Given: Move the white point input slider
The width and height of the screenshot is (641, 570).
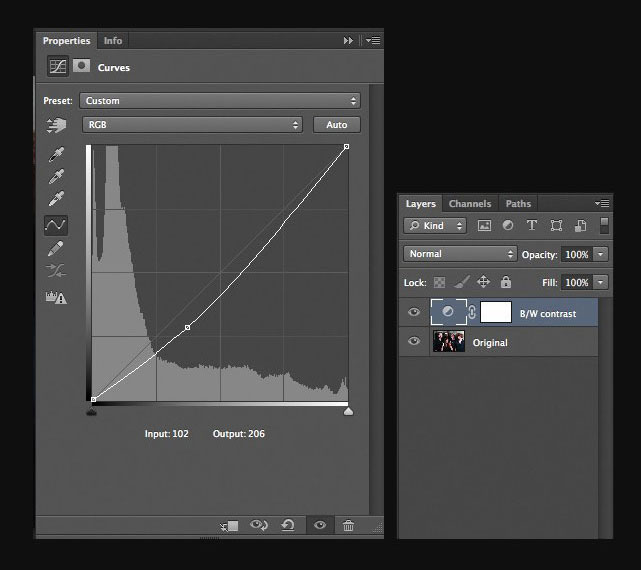Looking at the screenshot, I should tap(348, 411).
